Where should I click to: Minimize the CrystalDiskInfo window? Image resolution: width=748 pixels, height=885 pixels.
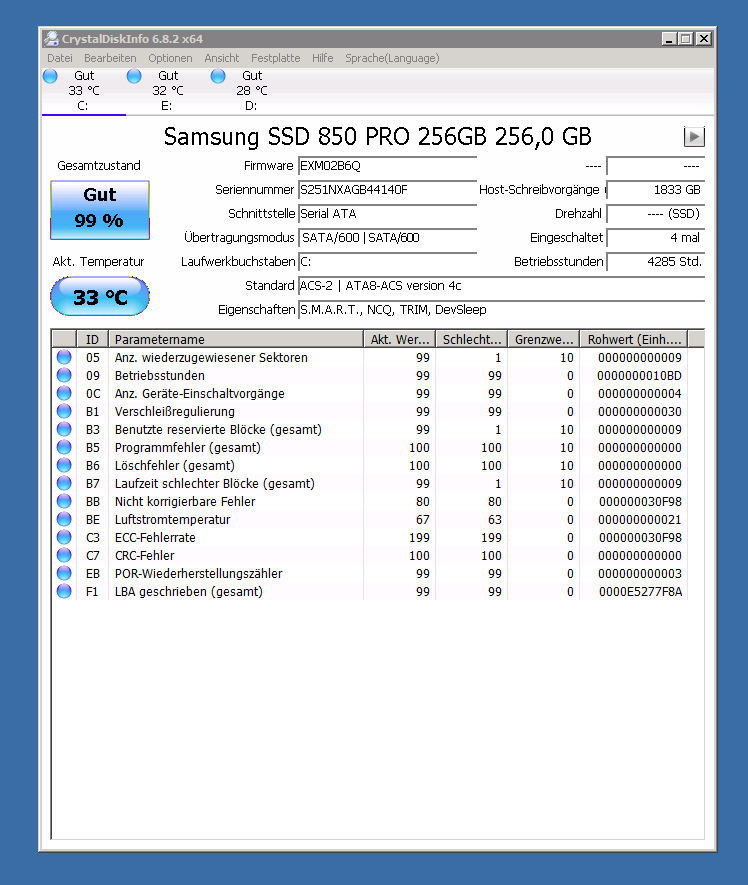pos(670,38)
